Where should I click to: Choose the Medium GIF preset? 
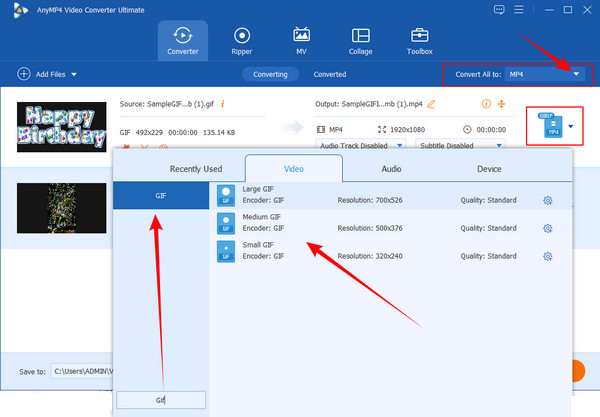[x=390, y=223]
